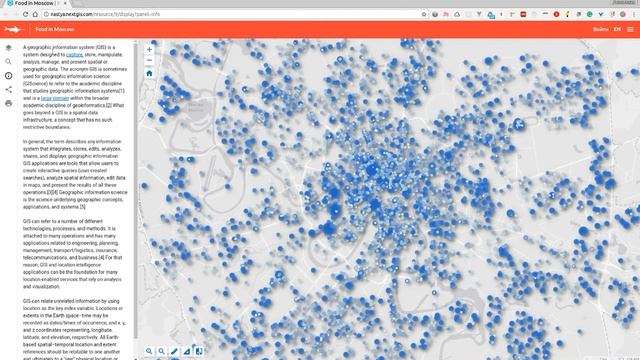Screen dimensions: 640x360
Task: Open the hamburger menu in orange header
Action: (630, 29)
